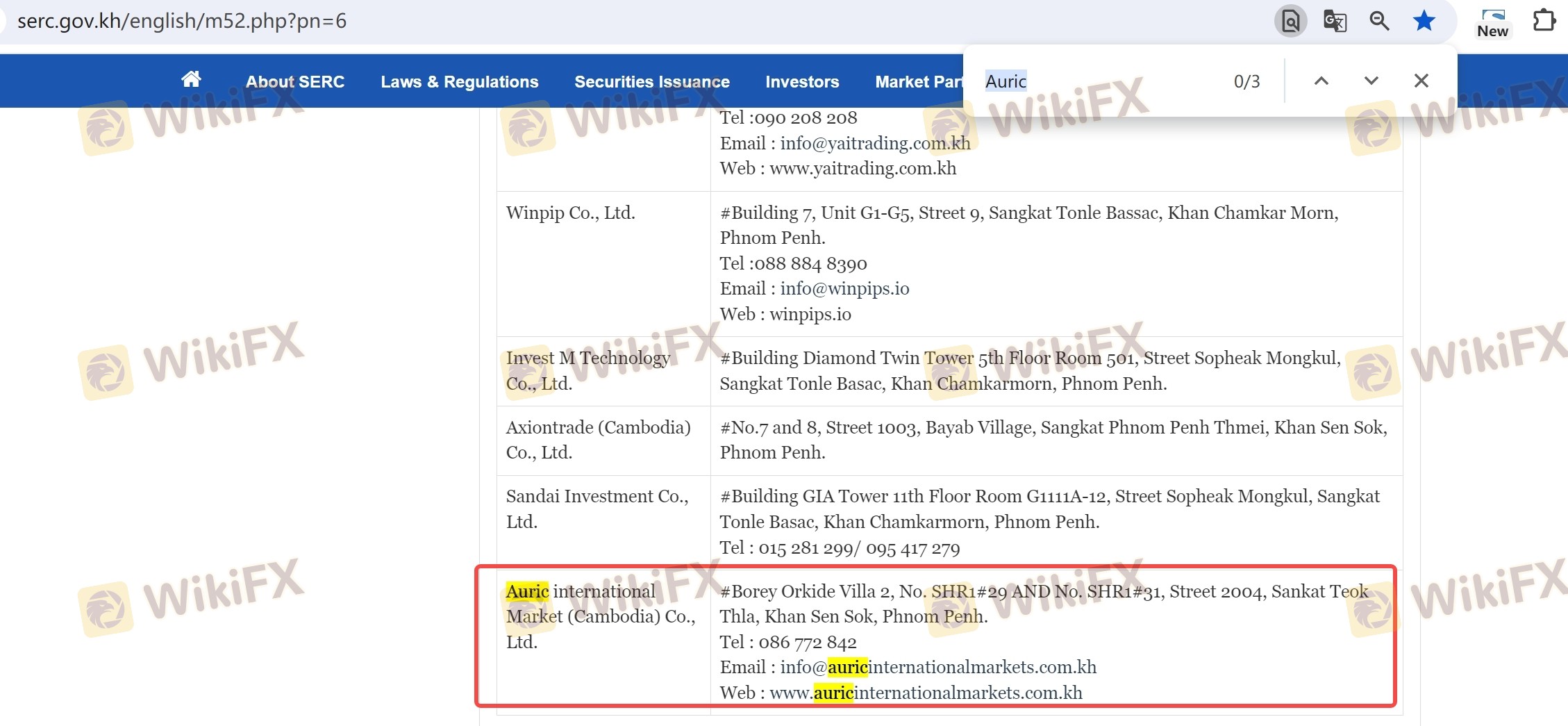Click the Auric www web address
This screenshot has height=726, width=1568.
[x=926, y=693]
